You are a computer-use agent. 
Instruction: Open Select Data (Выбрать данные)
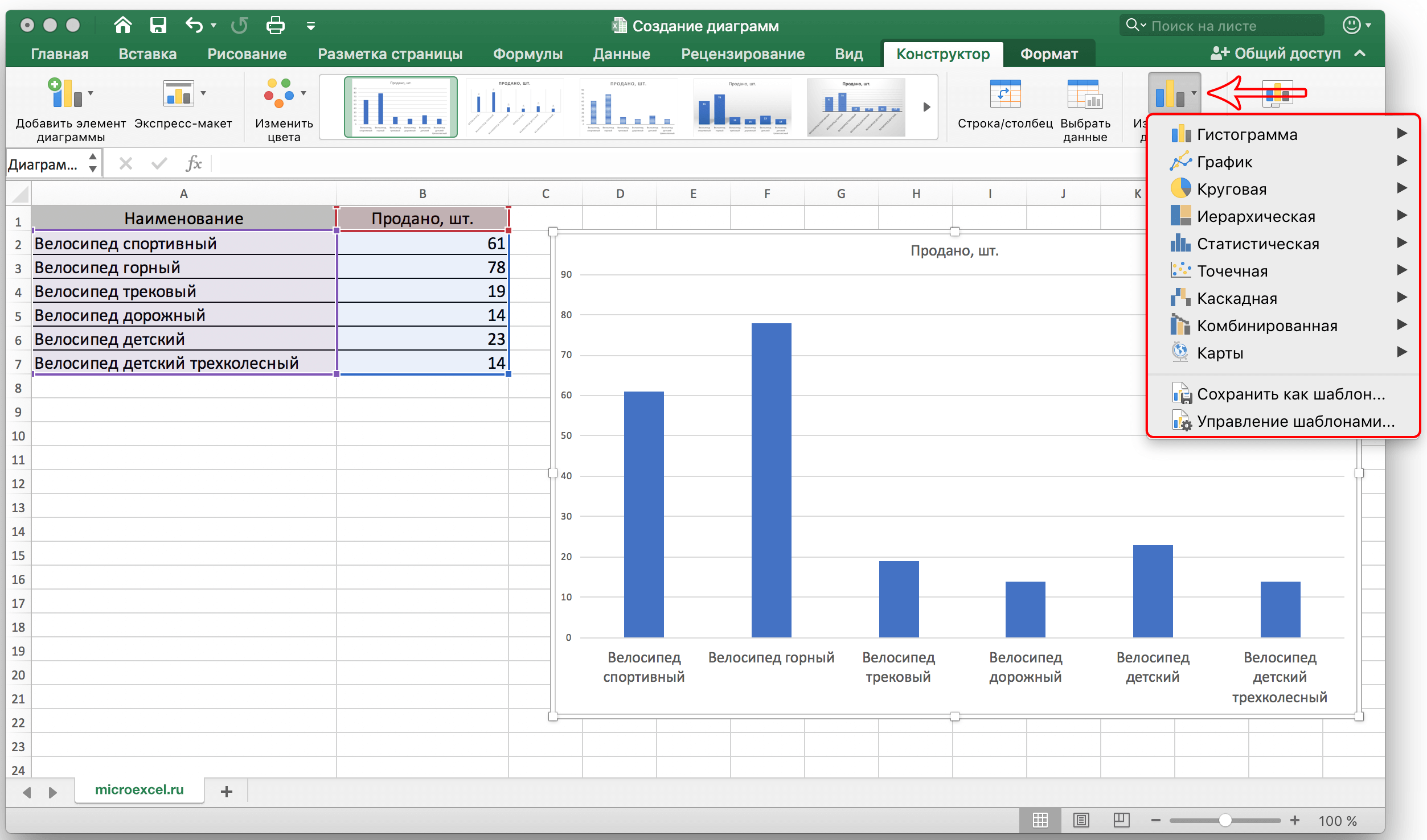click(1085, 94)
